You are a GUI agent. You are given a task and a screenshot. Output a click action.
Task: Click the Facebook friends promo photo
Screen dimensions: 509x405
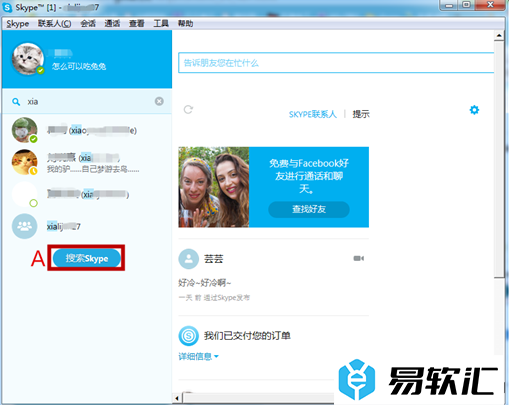coord(214,187)
